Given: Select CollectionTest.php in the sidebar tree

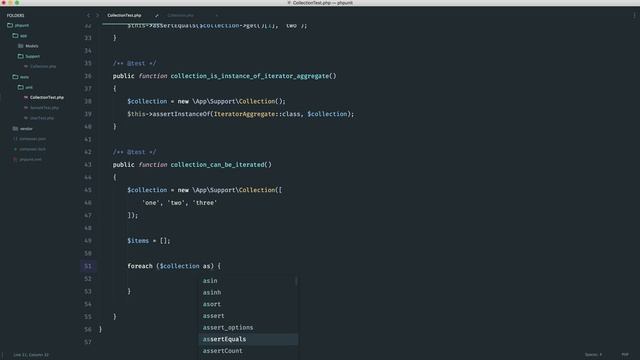Looking at the screenshot, I should (x=47, y=98).
